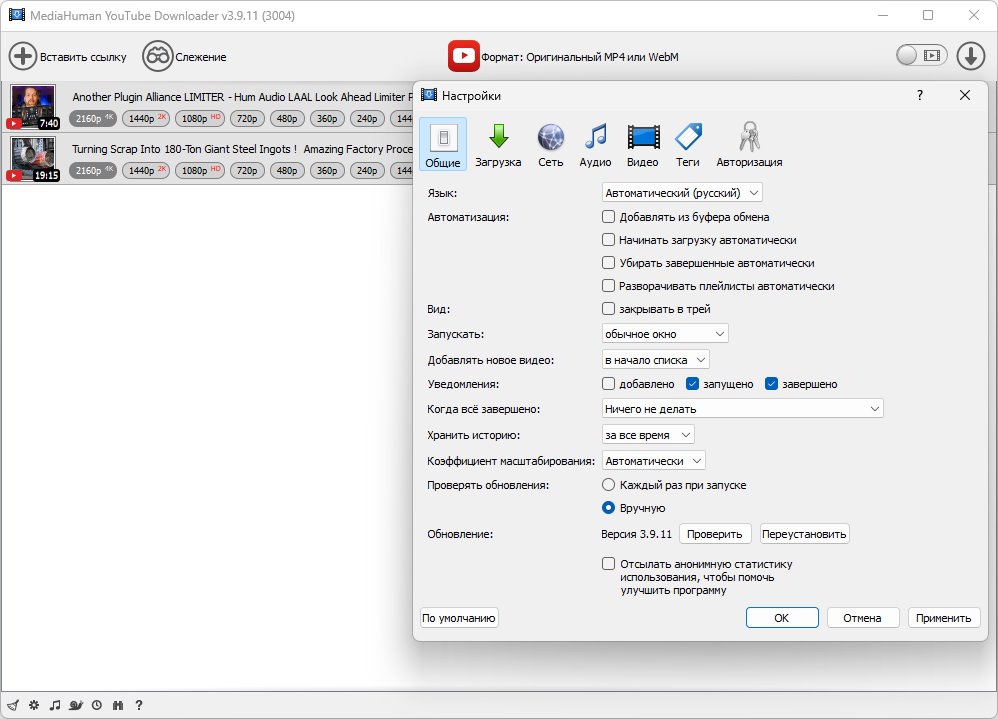Open the "за все время" history dropdown
This screenshot has height=719, width=998.
648,434
